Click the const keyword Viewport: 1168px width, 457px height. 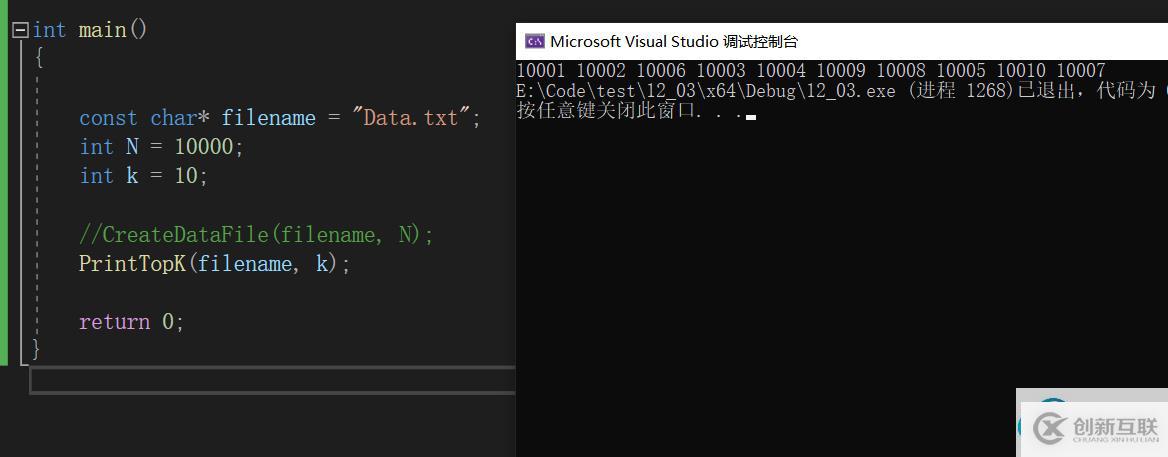109,118
